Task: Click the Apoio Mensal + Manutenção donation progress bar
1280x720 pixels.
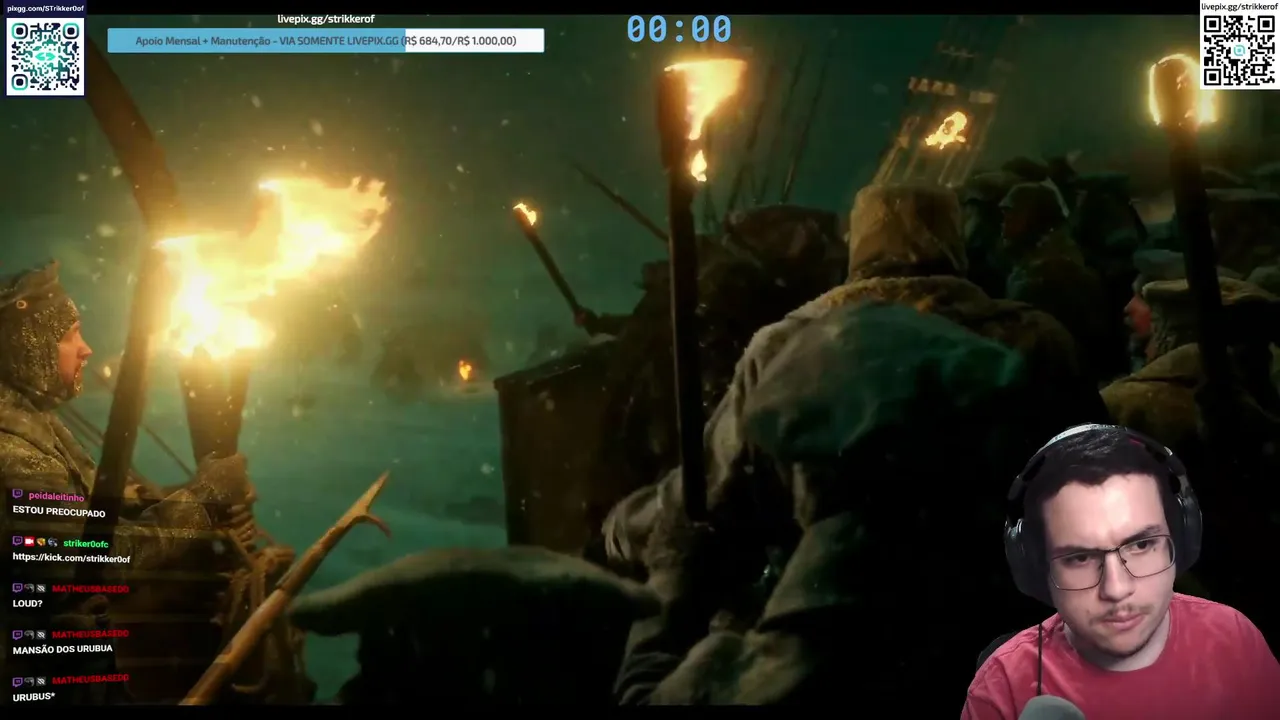Action: 326,41
